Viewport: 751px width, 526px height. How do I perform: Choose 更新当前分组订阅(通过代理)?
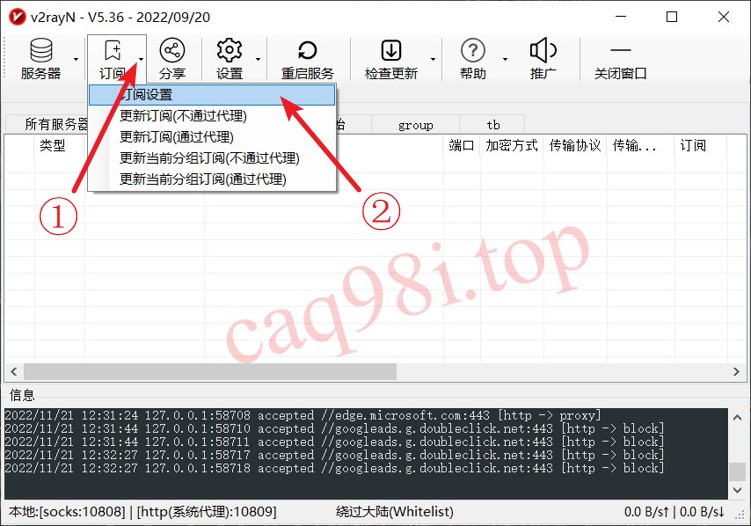tap(212, 179)
